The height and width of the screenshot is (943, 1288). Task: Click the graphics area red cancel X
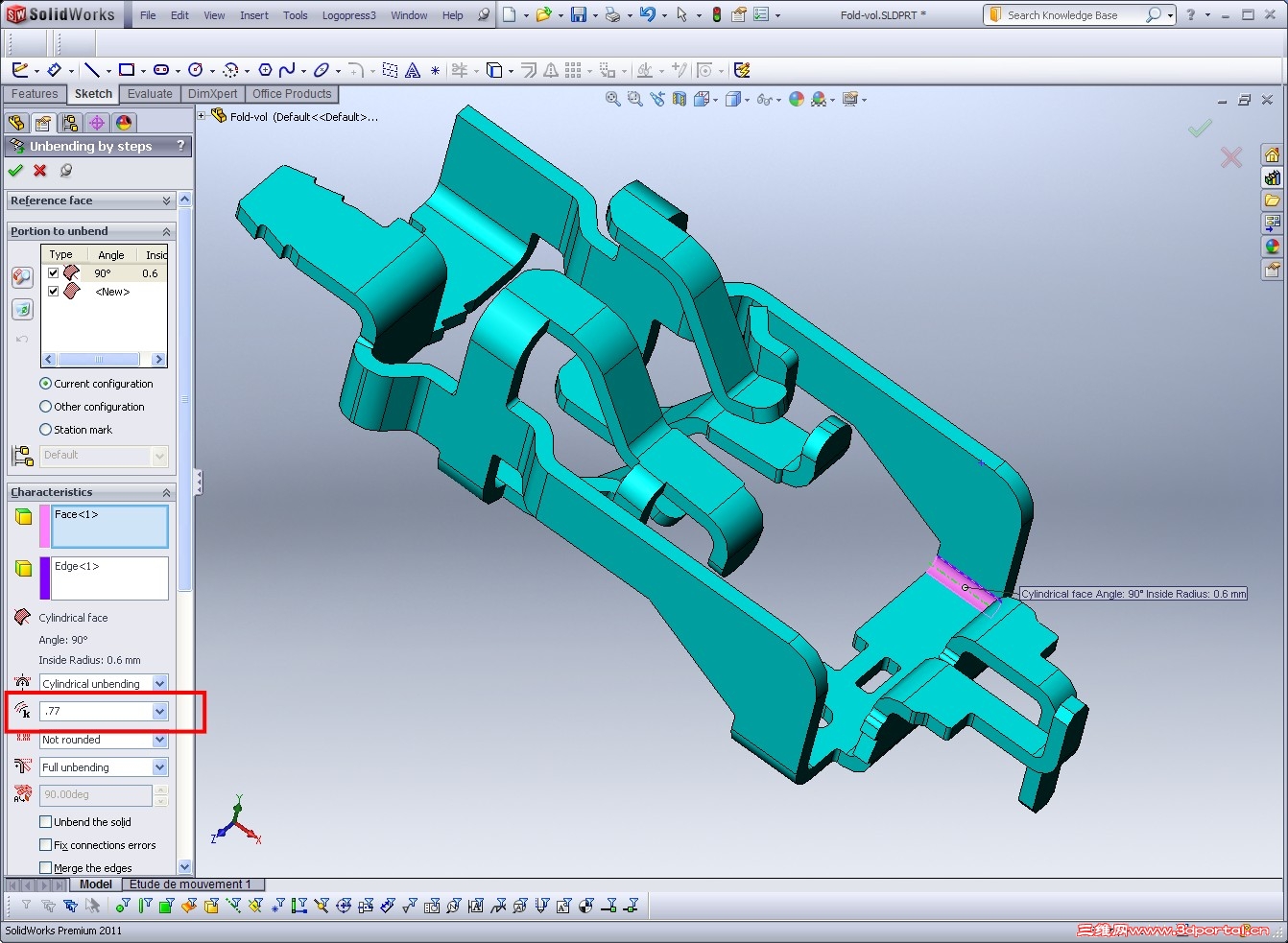1231,157
